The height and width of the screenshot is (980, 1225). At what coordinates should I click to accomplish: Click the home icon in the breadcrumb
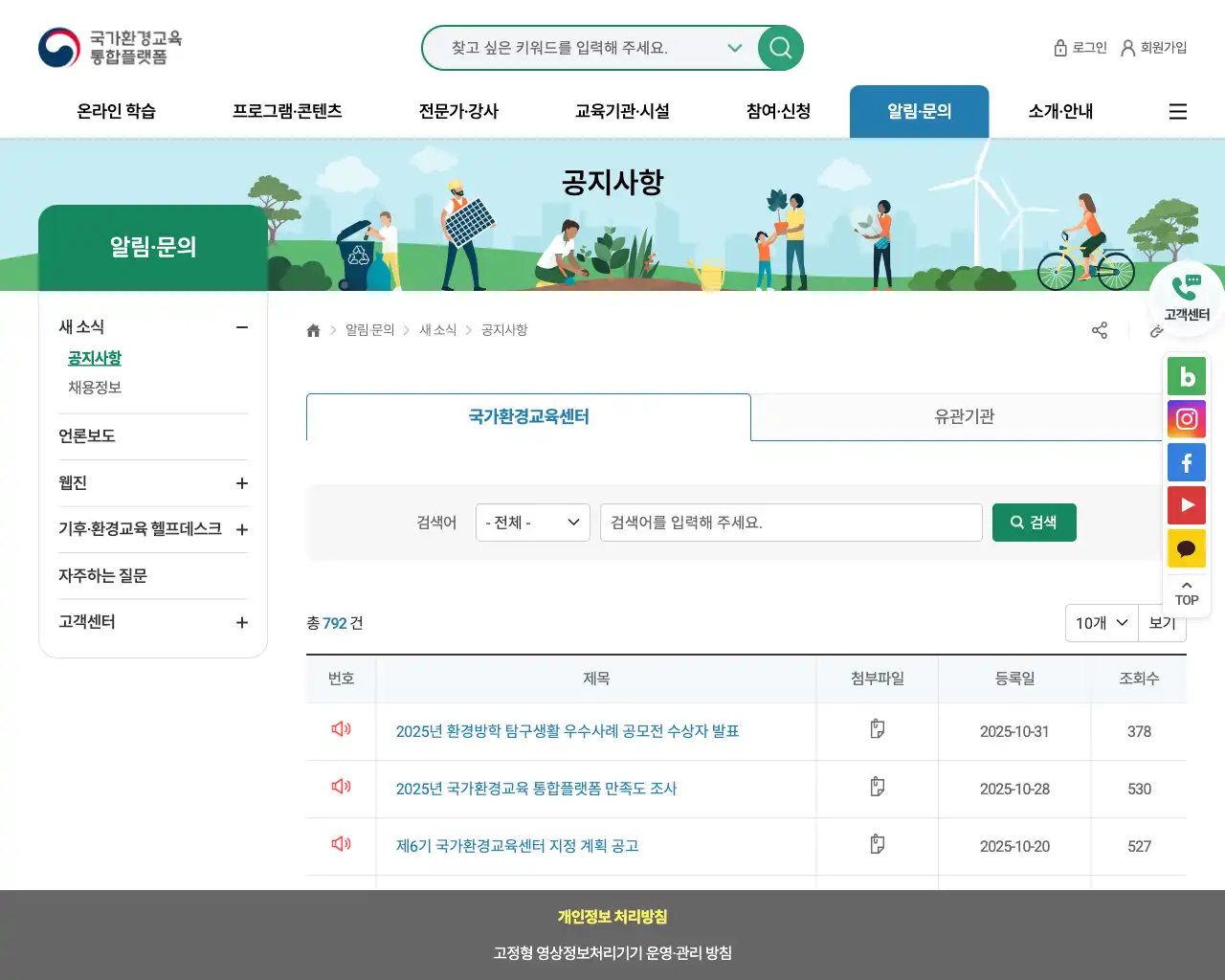[x=313, y=329]
